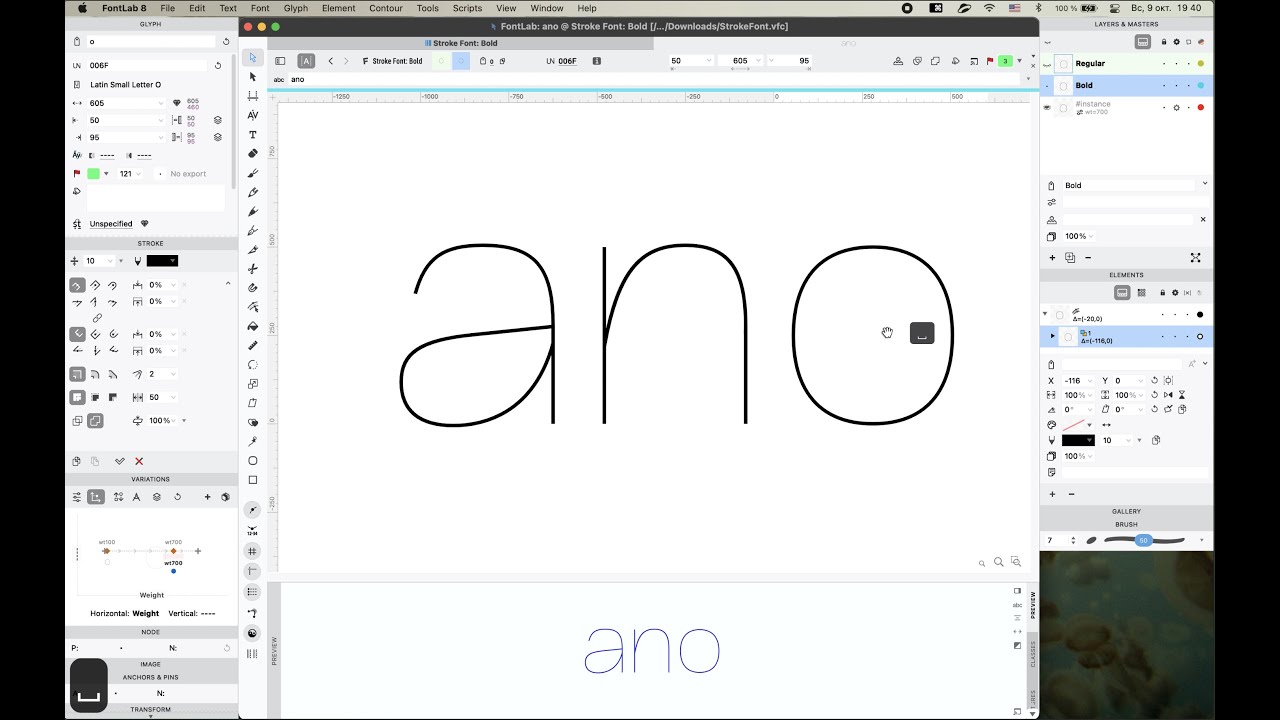This screenshot has height=720, width=1280.
Task: Select the Magnet tool
Action: [x=253, y=287]
